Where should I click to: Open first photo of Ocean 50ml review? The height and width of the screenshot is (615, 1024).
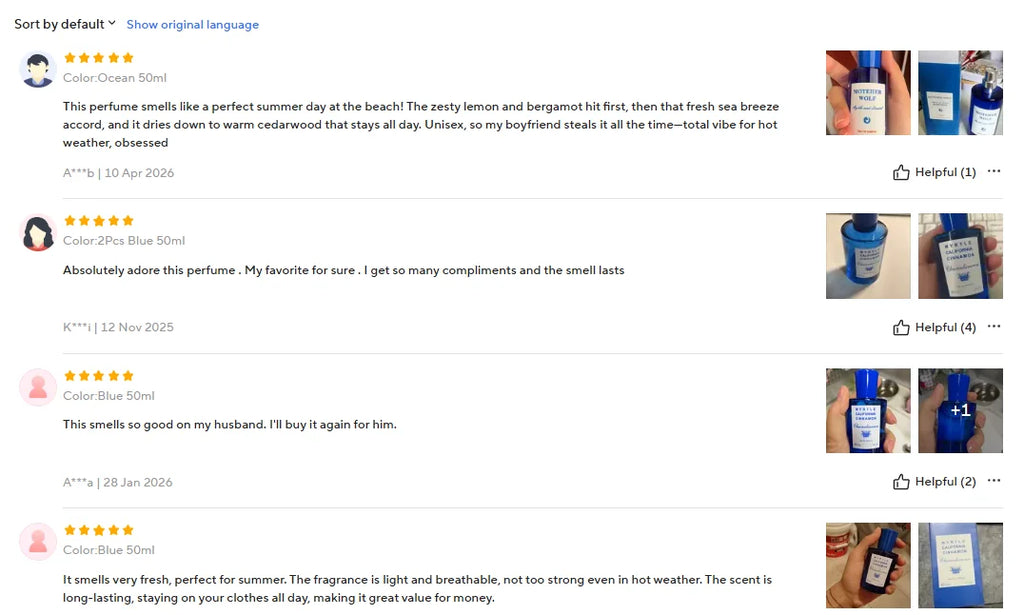(x=868, y=93)
